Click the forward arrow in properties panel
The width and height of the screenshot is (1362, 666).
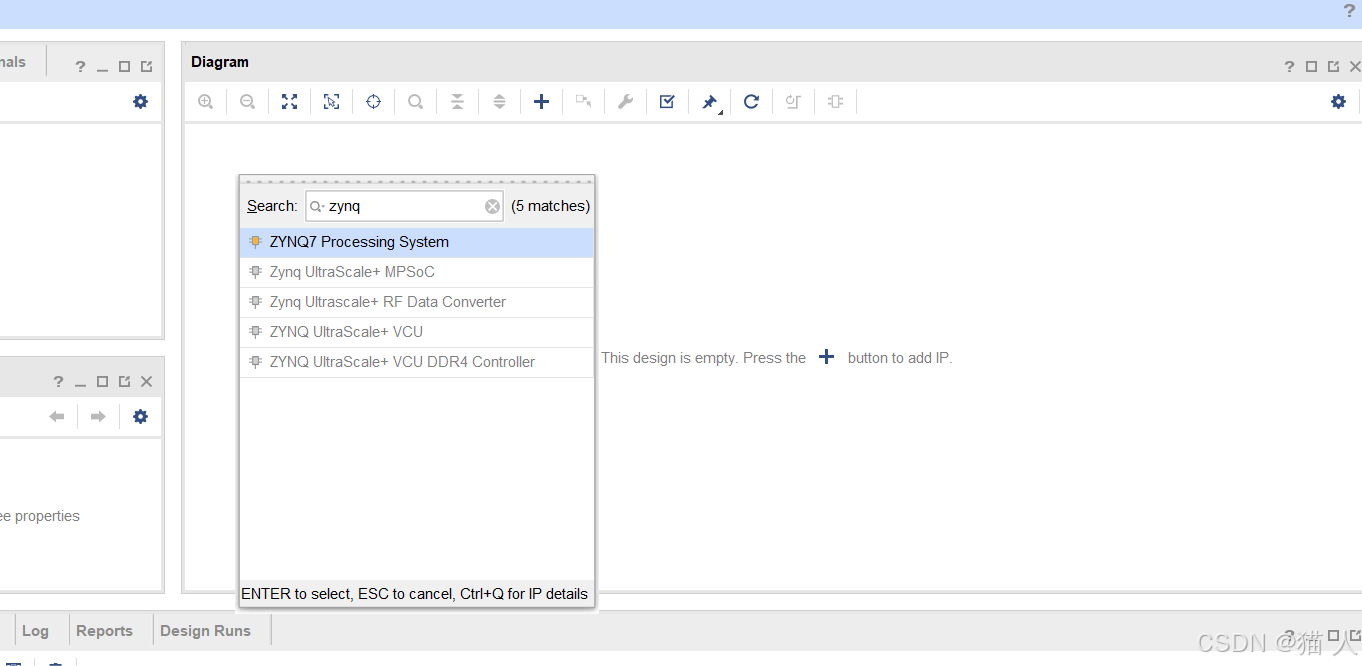coord(98,416)
